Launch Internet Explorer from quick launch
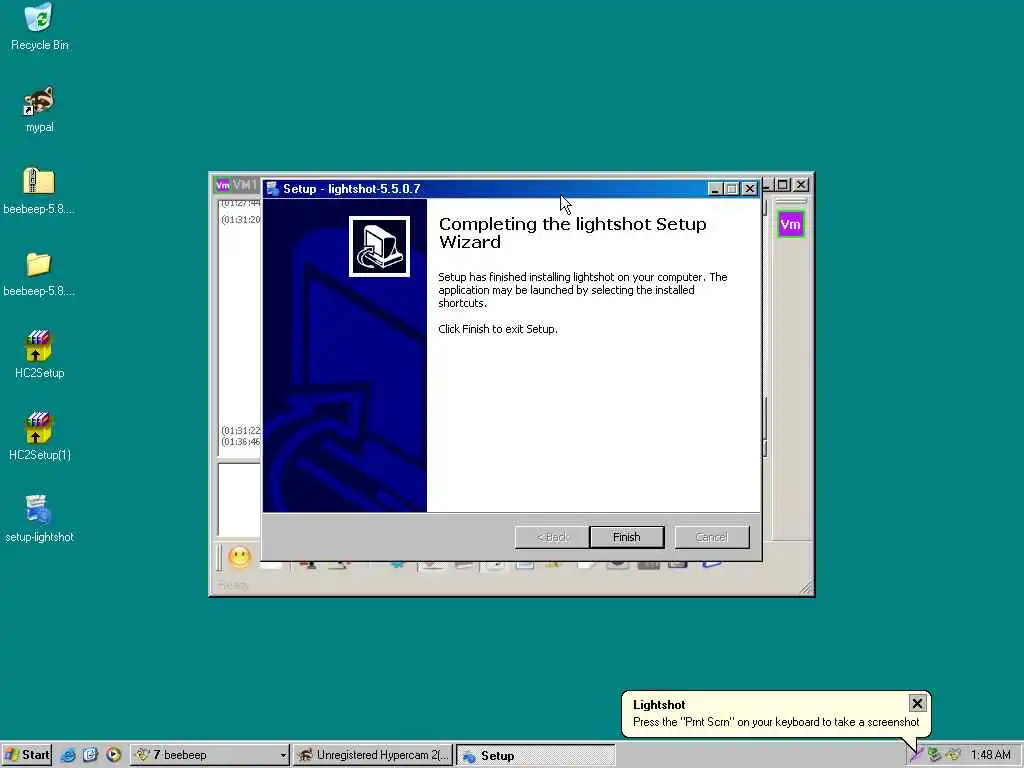 pos(67,755)
